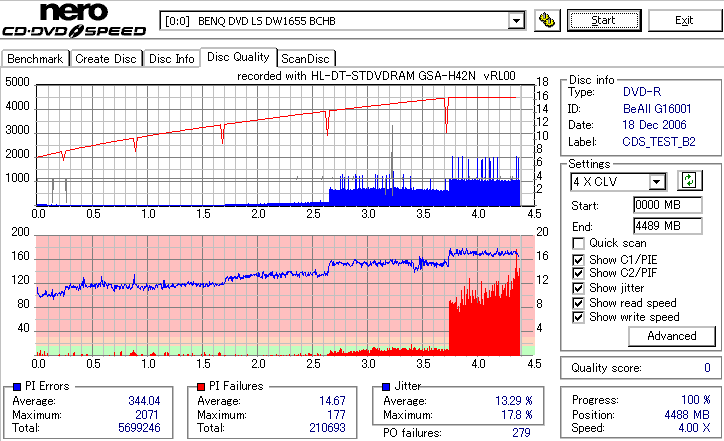Screen dimensions: 724x441
Task: Click the Start button
Action: pyautogui.click(x=604, y=21)
